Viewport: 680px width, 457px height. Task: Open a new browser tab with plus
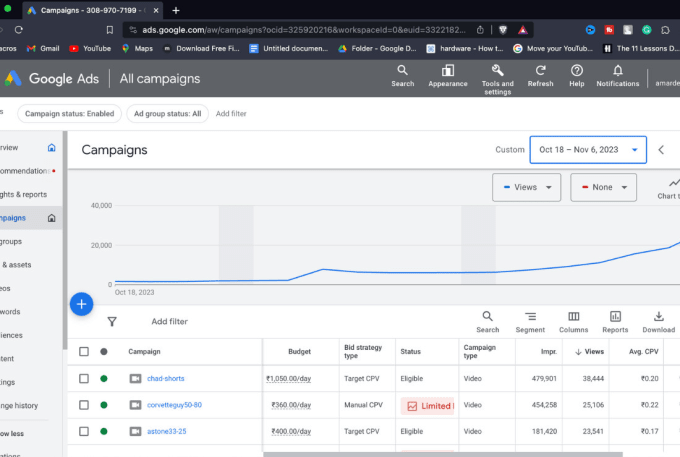pyautogui.click(x=176, y=10)
